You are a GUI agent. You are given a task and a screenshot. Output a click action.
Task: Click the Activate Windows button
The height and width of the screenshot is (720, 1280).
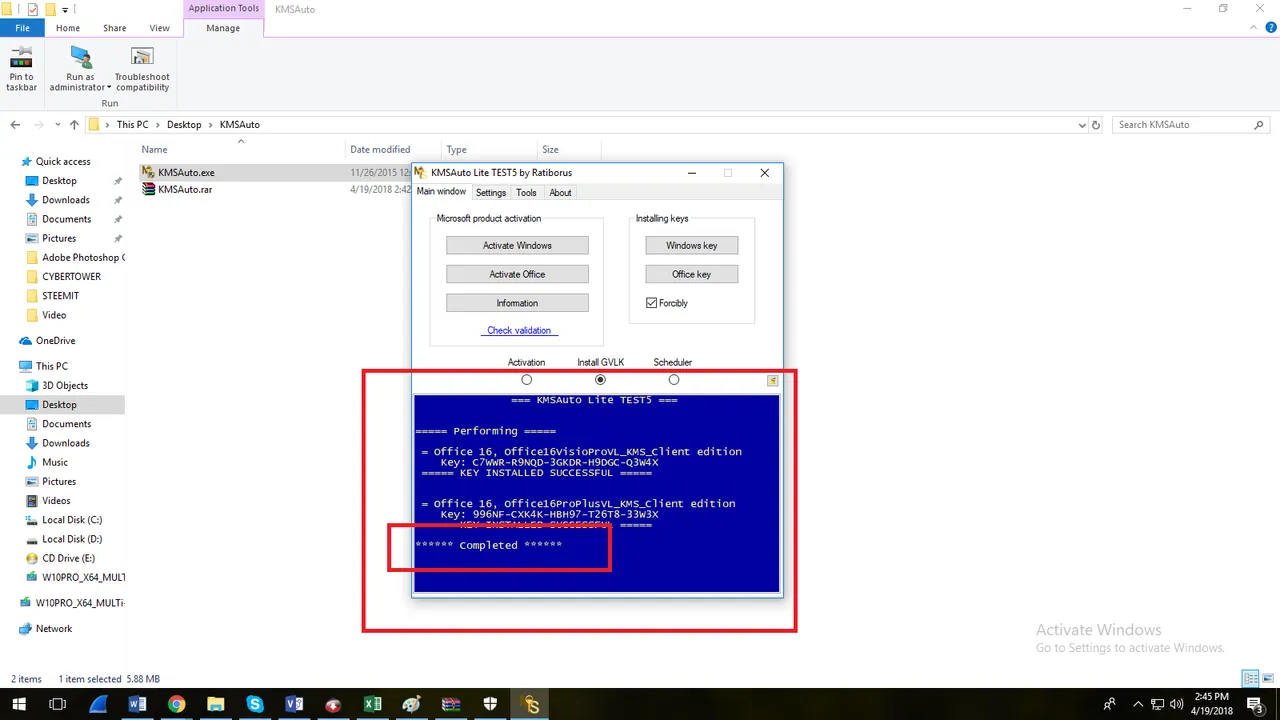[517, 245]
